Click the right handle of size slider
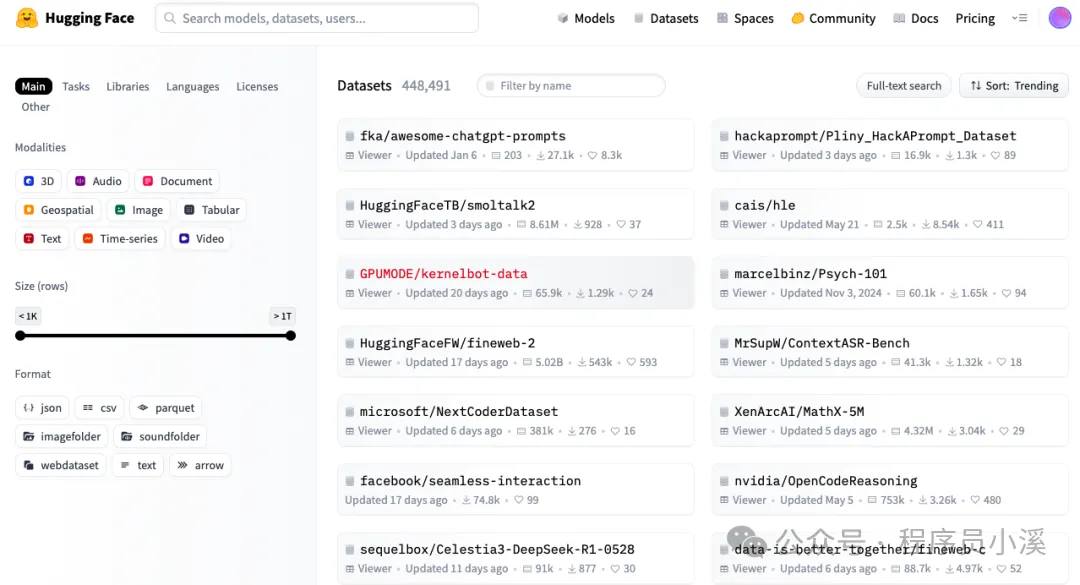1080x585 pixels. [291, 336]
